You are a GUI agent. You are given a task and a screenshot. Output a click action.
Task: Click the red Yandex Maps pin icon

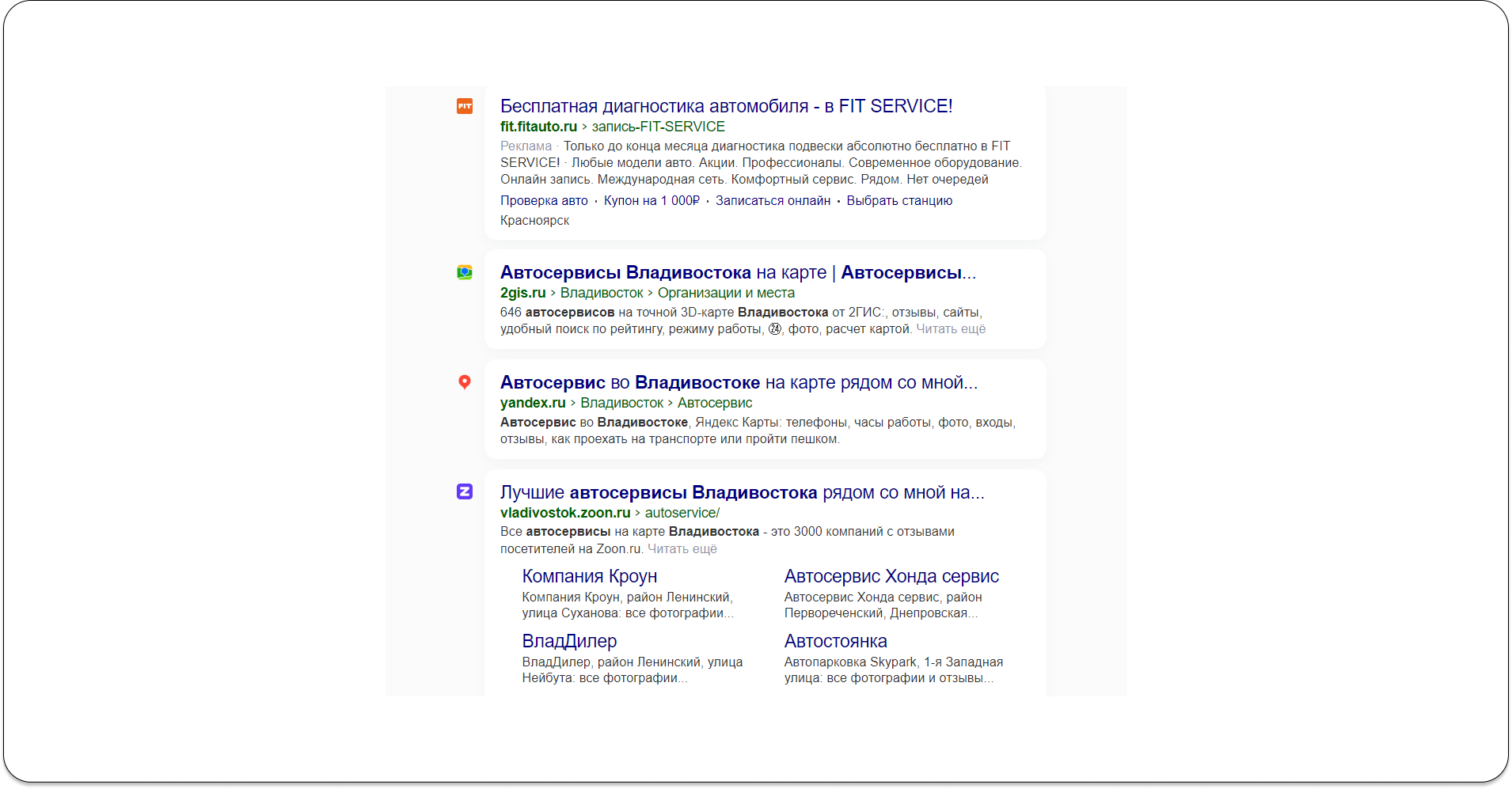point(465,382)
